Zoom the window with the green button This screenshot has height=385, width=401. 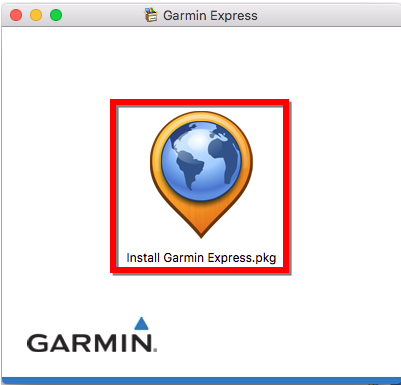tap(56, 15)
